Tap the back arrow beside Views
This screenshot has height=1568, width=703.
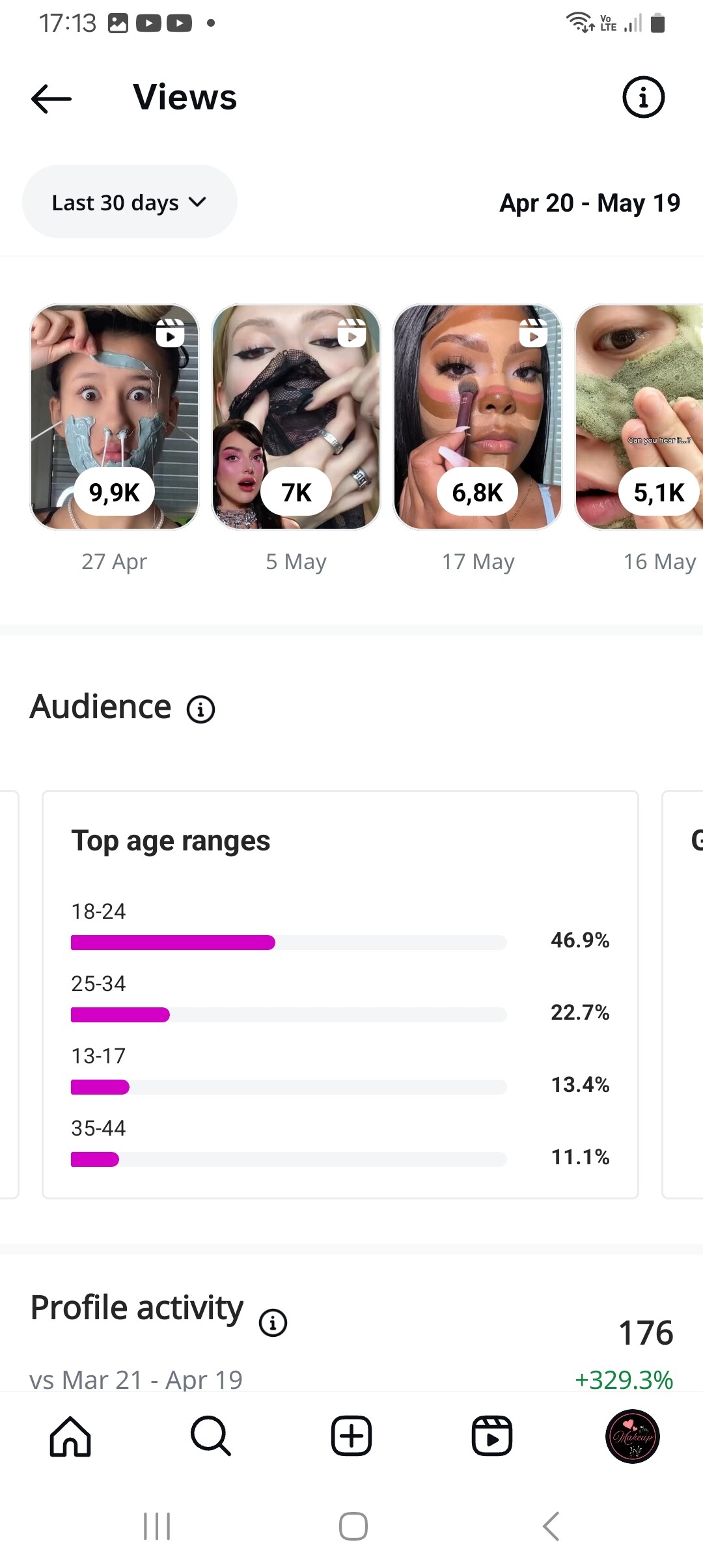pyautogui.click(x=51, y=99)
